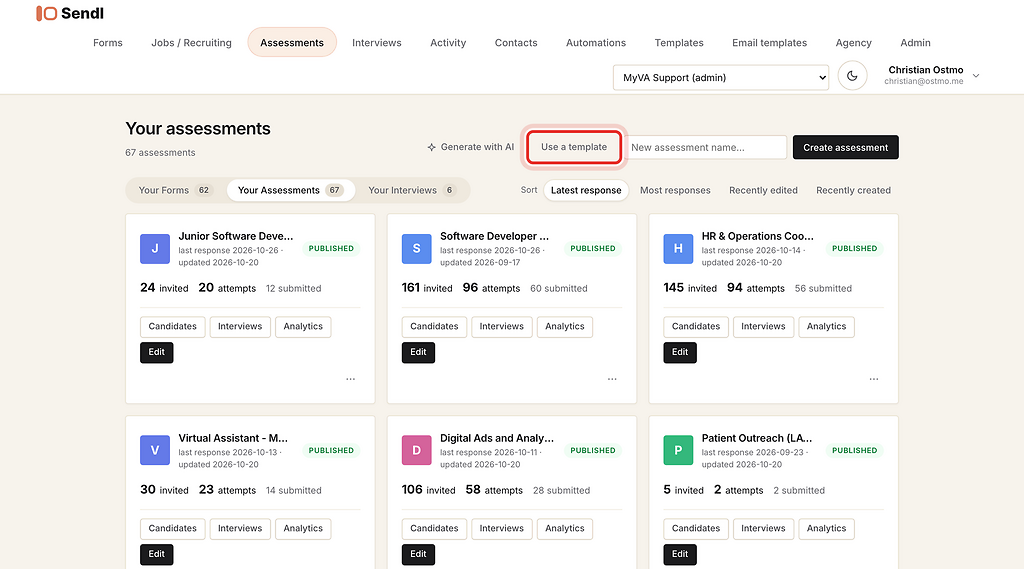The image size is (1024, 569).
Task: Edit Digital Ads and Analytics assessment
Action: click(418, 554)
